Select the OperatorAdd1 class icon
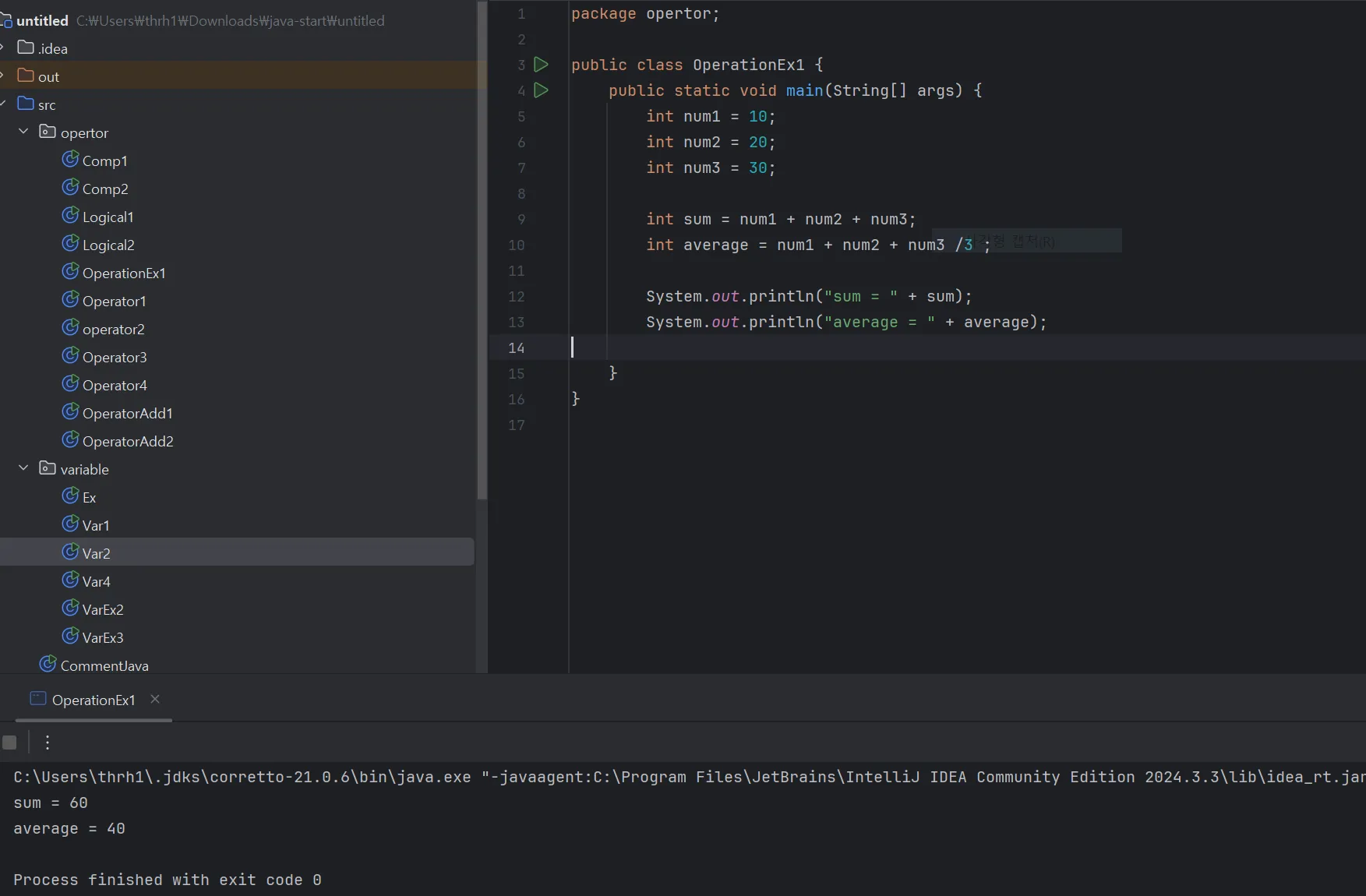 (70, 412)
